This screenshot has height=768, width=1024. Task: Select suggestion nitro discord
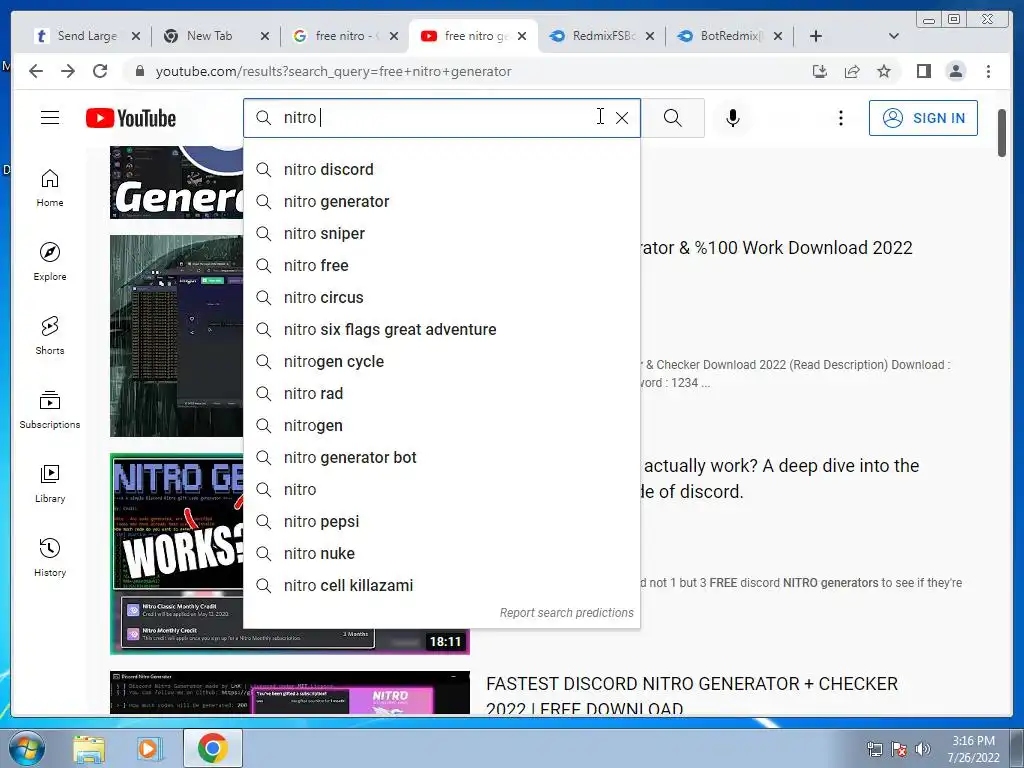(441, 169)
